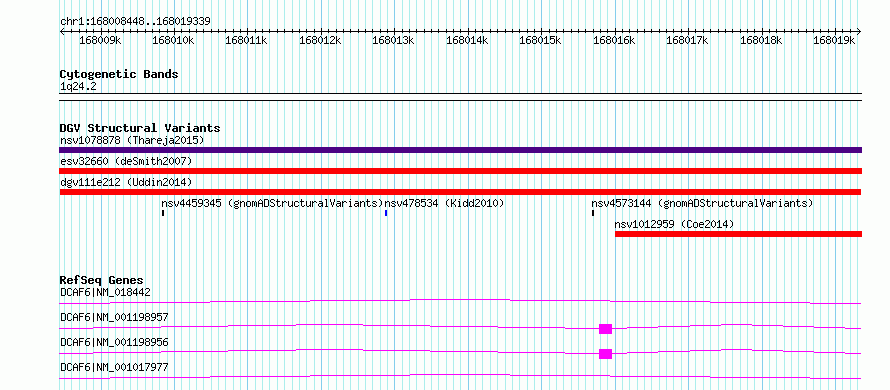Click the 168019k ruler tick label
Screen dimensions: 890x390
point(834,40)
